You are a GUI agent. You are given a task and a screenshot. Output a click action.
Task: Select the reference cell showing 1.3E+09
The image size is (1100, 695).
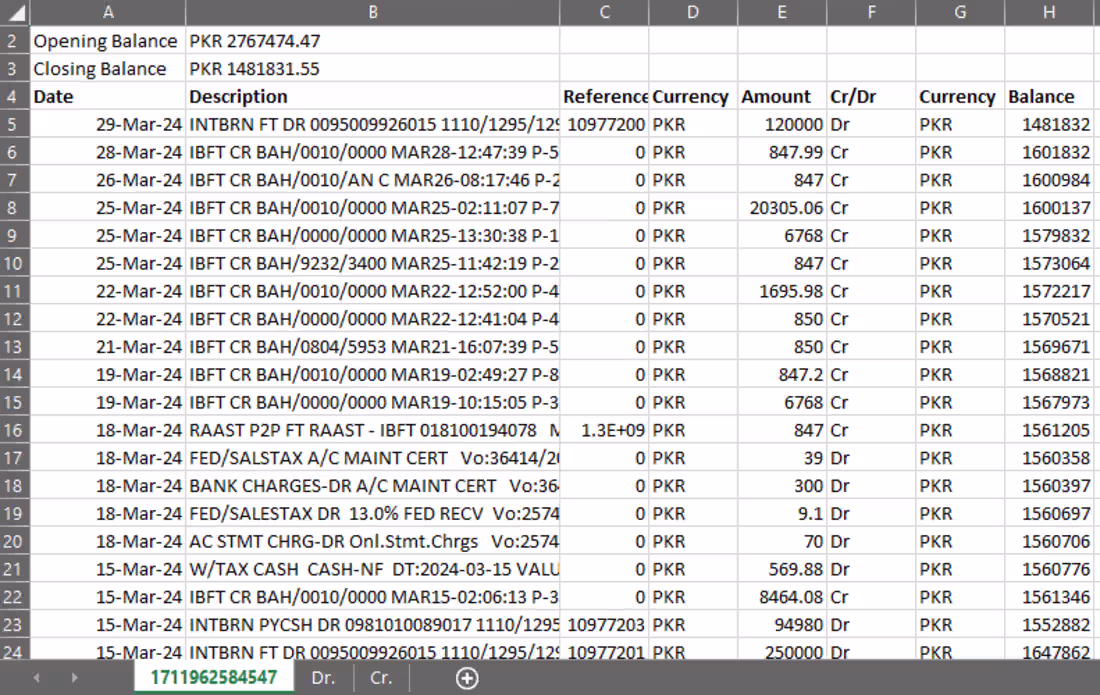(604, 432)
